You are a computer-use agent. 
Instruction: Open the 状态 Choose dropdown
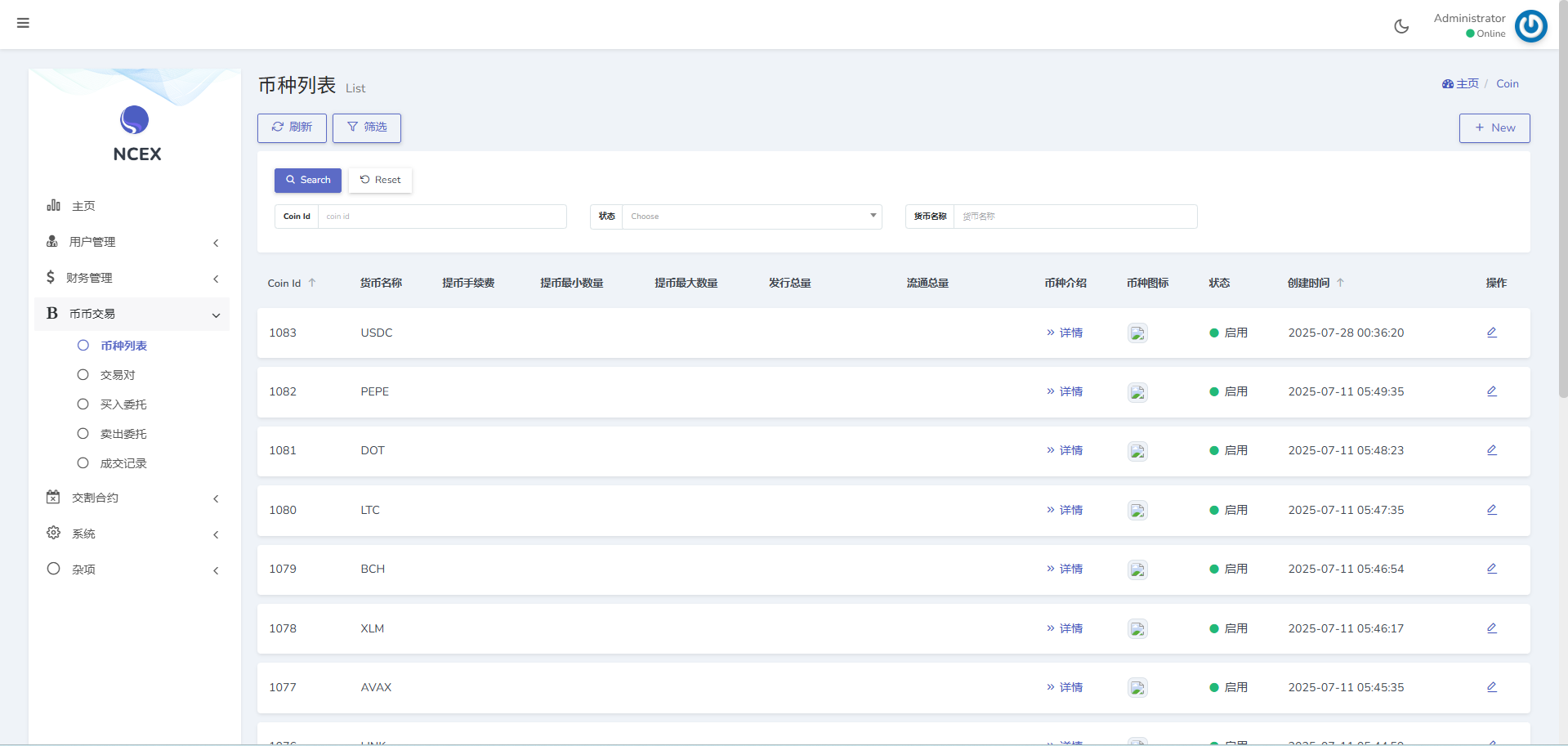click(x=752, y=217)
